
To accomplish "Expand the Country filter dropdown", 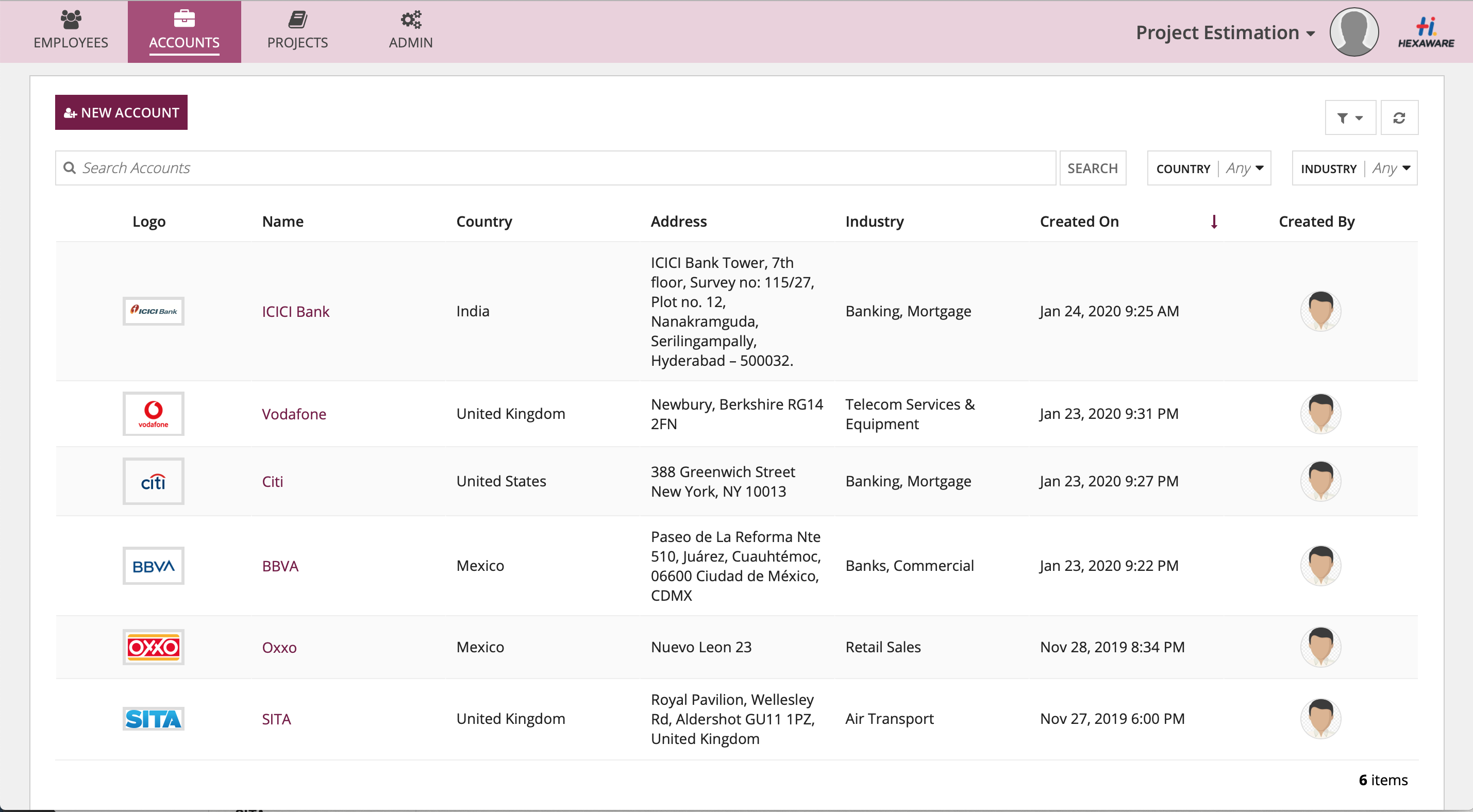I will (x=1209, y=168).
